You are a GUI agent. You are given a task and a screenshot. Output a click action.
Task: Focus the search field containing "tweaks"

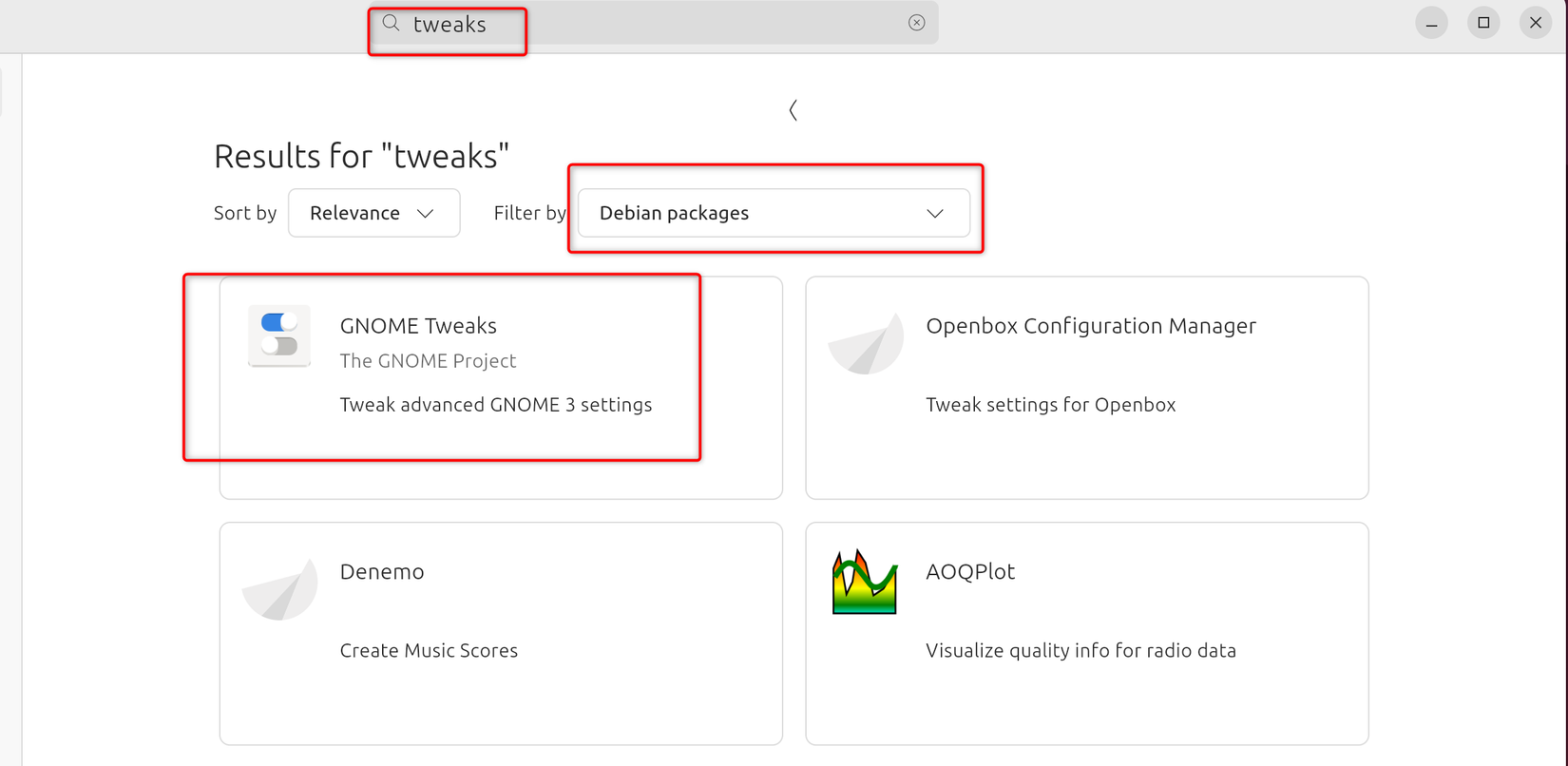click(x=646, y=24)
